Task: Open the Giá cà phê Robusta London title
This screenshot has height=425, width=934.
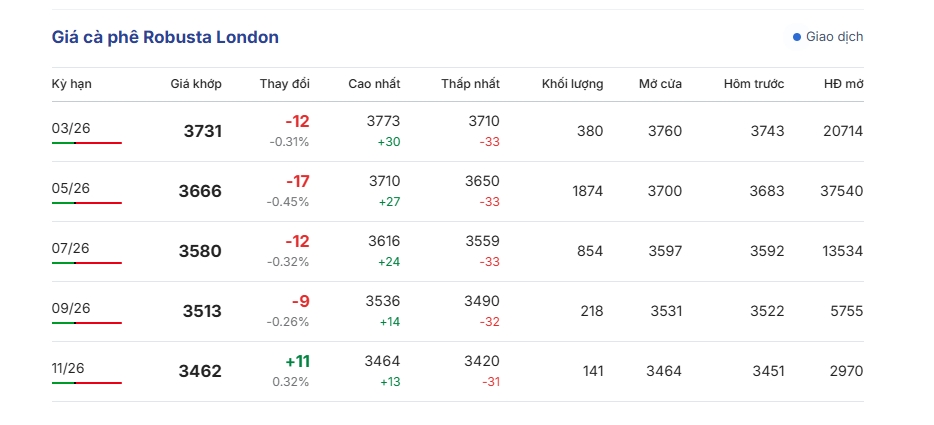Action: pyautogui.click(x=165, y=37)
